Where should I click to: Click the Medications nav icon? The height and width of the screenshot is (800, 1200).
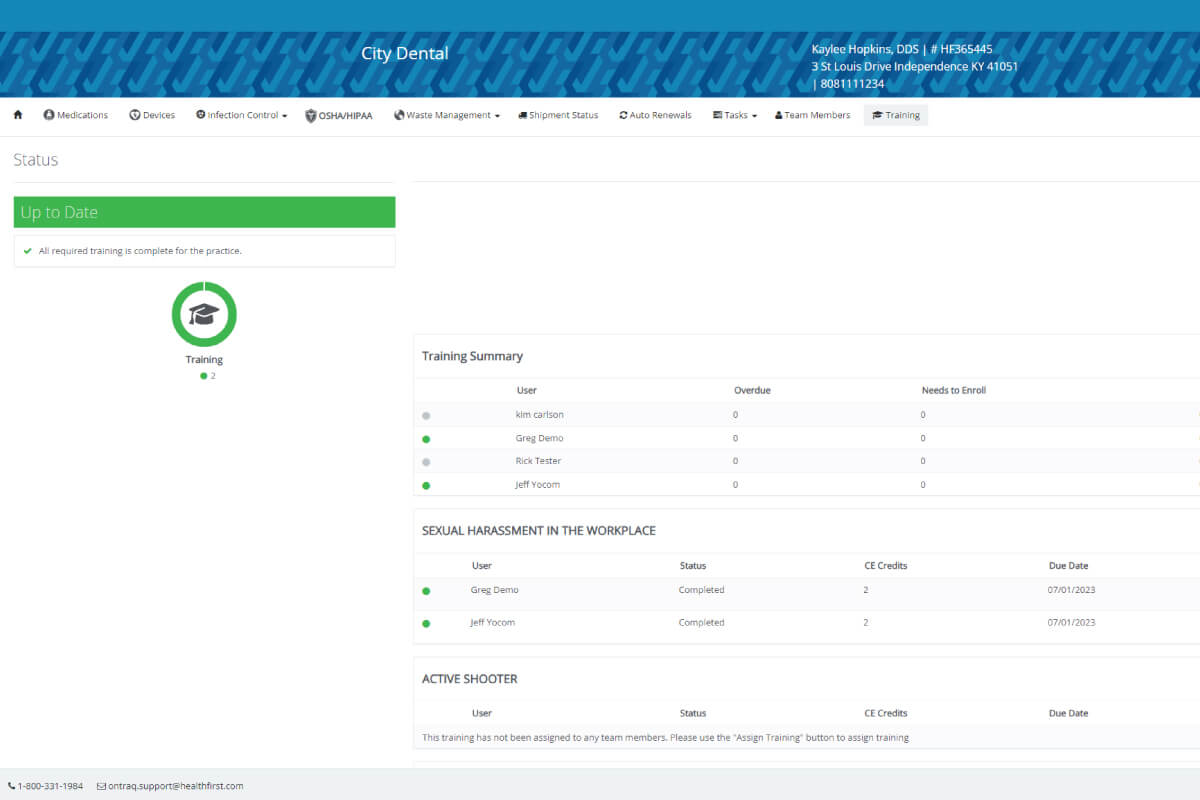coord(49,115)
